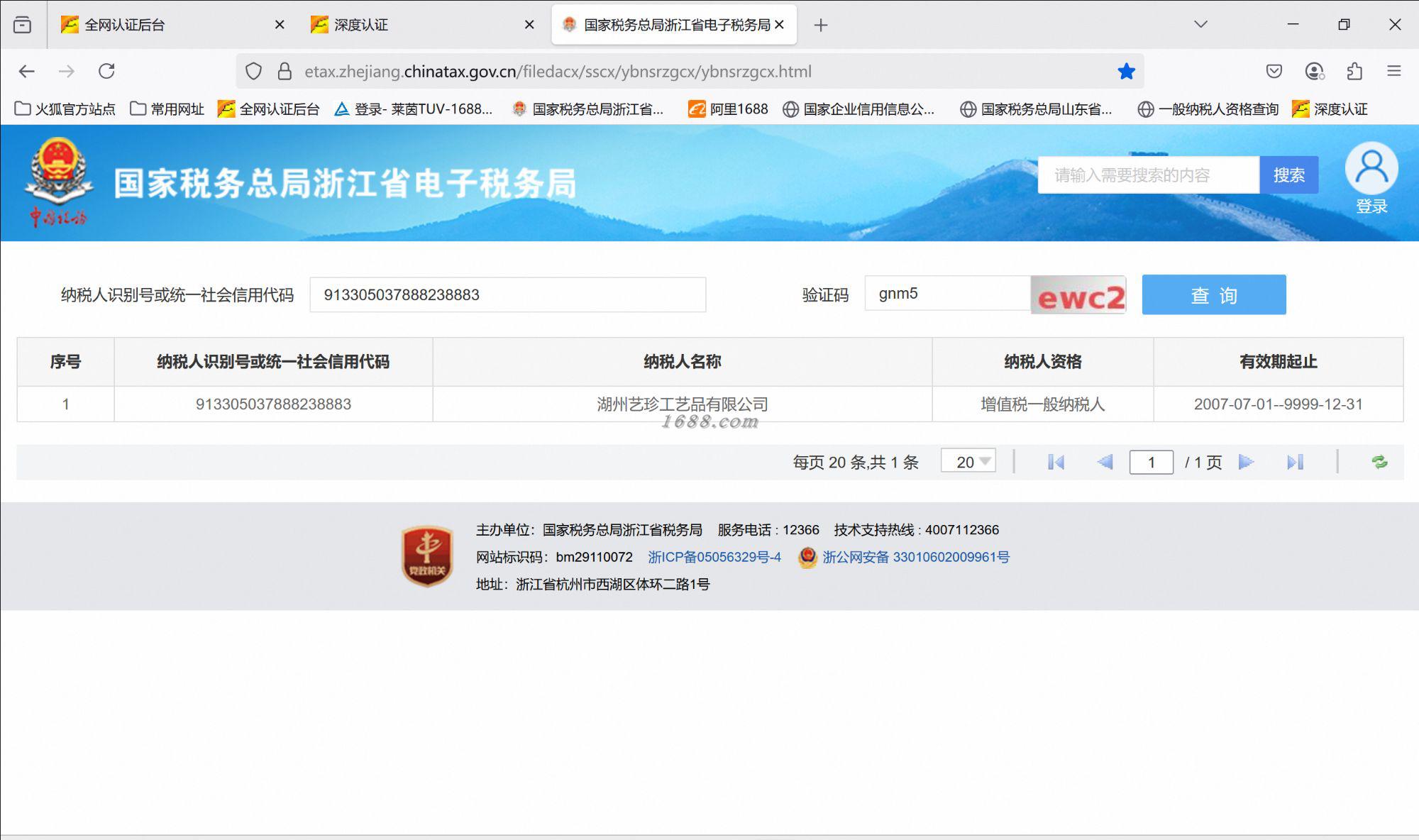Screen dimensions: 1419x840
Task: Refresh the ewc2 captcha image
Action: (1078, 295)
